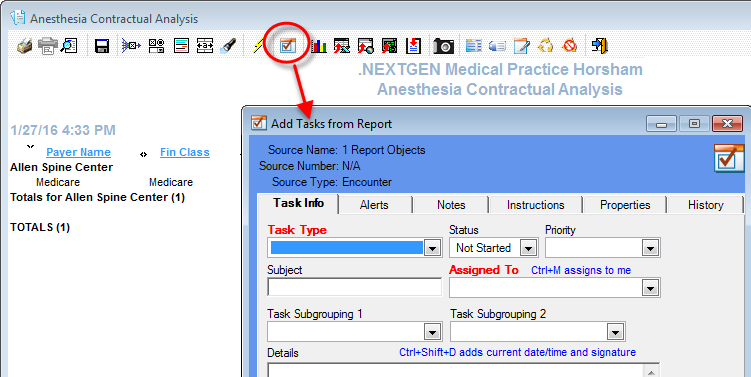Open the Task Subgrouping 1 dropdown
The height and width of the screenshot is (377, 751).
coord(432,332)
